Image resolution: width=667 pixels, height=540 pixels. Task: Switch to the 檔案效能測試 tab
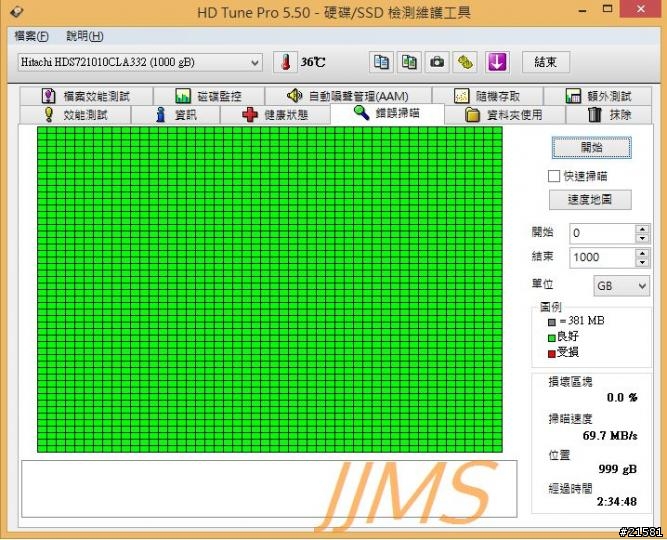click(x=86, y=96)
